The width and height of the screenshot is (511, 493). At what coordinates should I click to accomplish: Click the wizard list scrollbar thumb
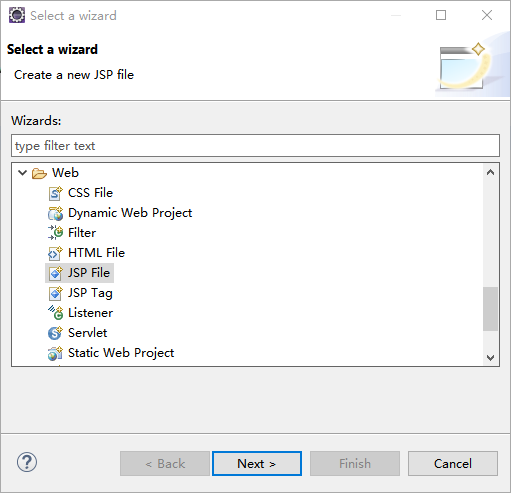coord(490,309)
